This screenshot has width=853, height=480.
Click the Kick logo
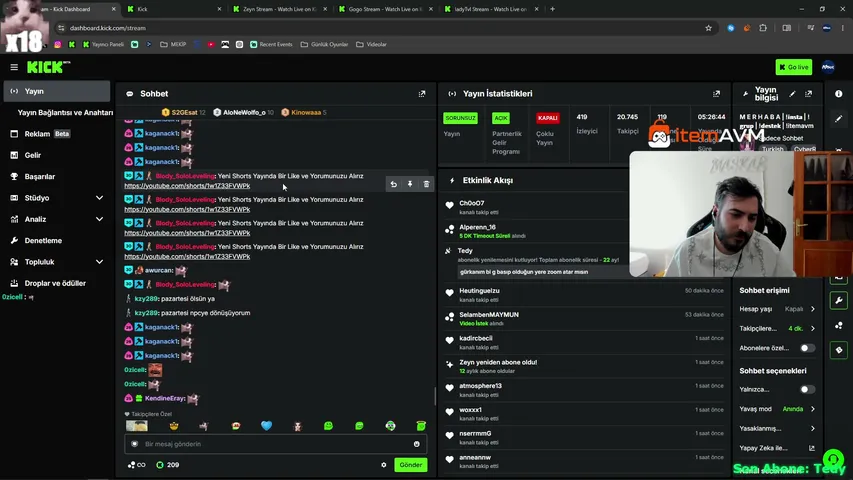pos(48,67)
